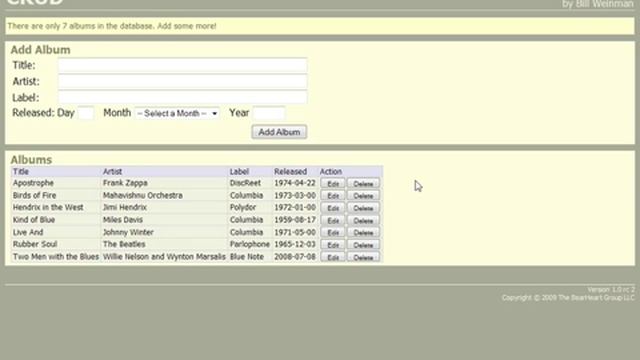This screenshot has width=640, height=360.
Task: Click the Title column header
Action: coord(21,171)
